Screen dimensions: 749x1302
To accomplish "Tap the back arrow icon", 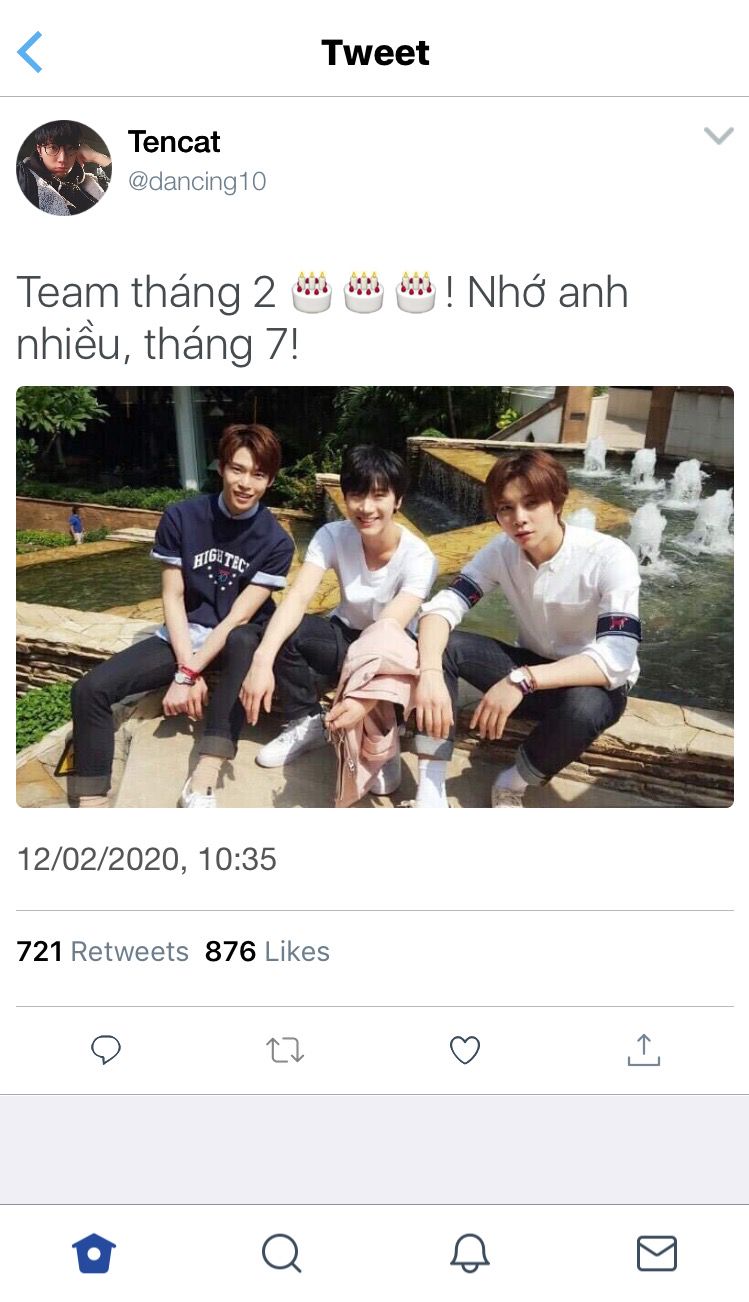I will click(30, 52).
